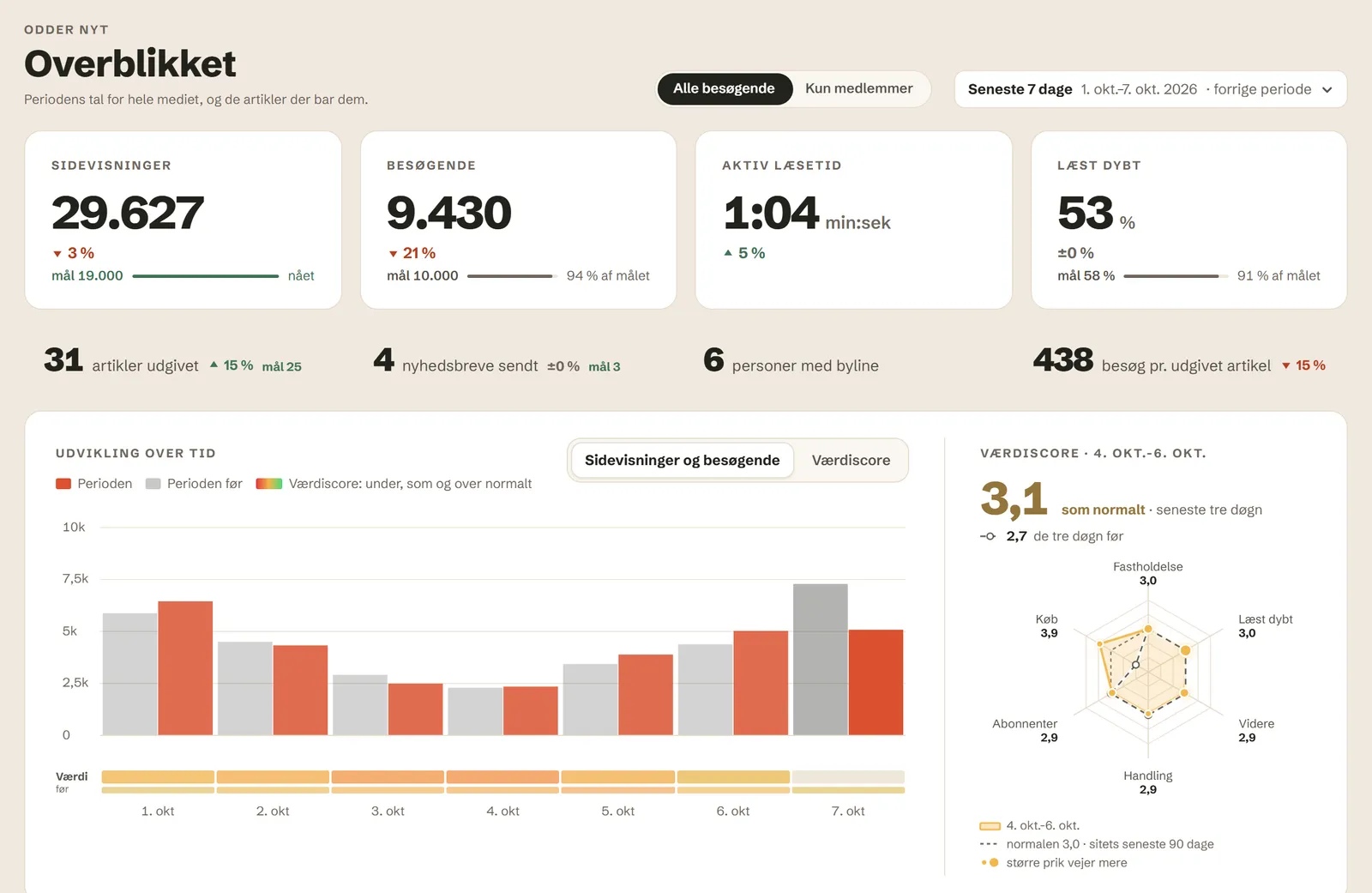Click the red Perioden legend swatch

tap(63, 484)
